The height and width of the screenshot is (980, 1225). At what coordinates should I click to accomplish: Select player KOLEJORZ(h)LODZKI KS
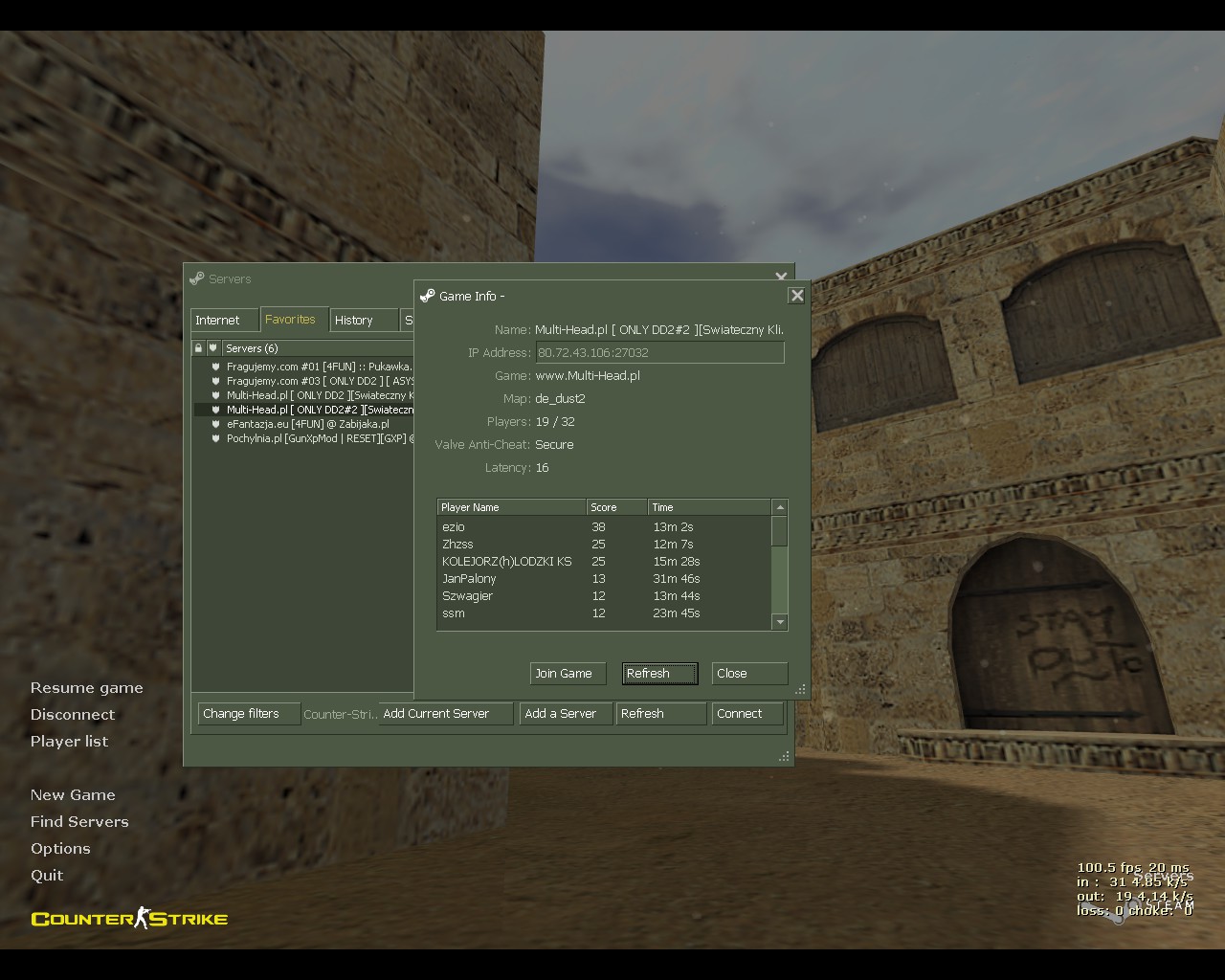[605, 562]
